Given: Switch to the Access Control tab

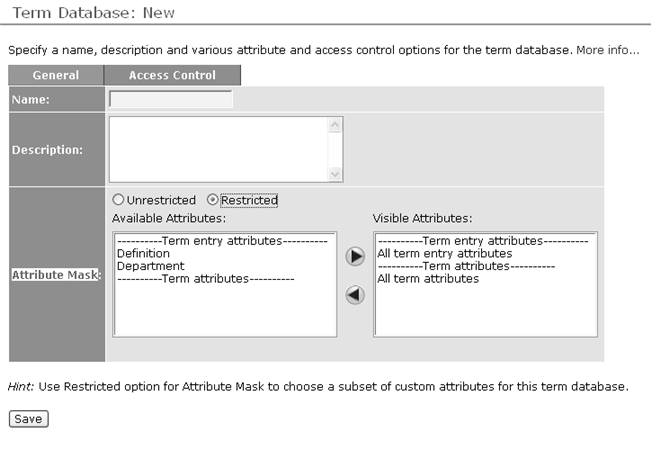Looking at the screenshot, I should coord(172,75).
